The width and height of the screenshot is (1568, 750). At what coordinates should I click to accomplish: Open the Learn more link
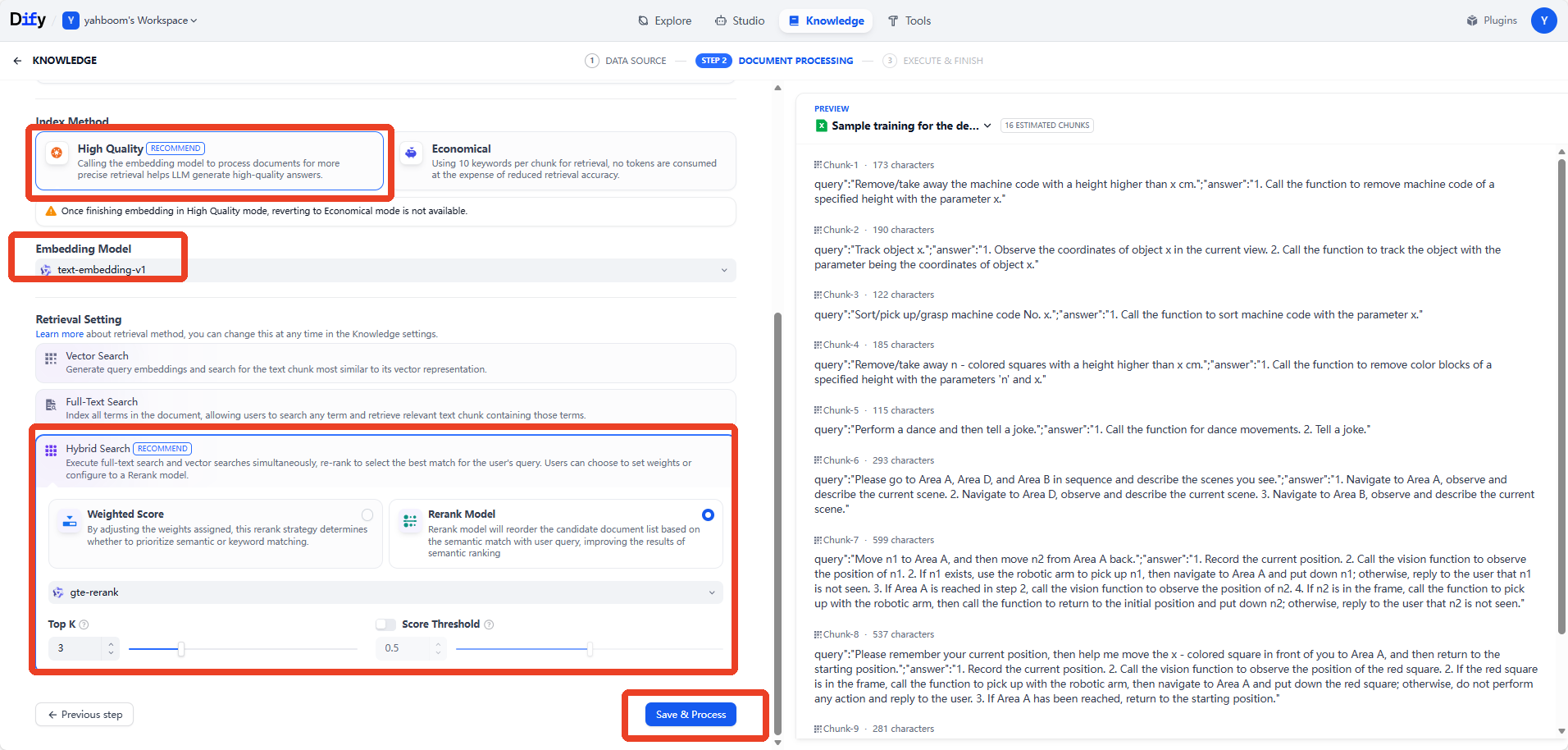59,334
